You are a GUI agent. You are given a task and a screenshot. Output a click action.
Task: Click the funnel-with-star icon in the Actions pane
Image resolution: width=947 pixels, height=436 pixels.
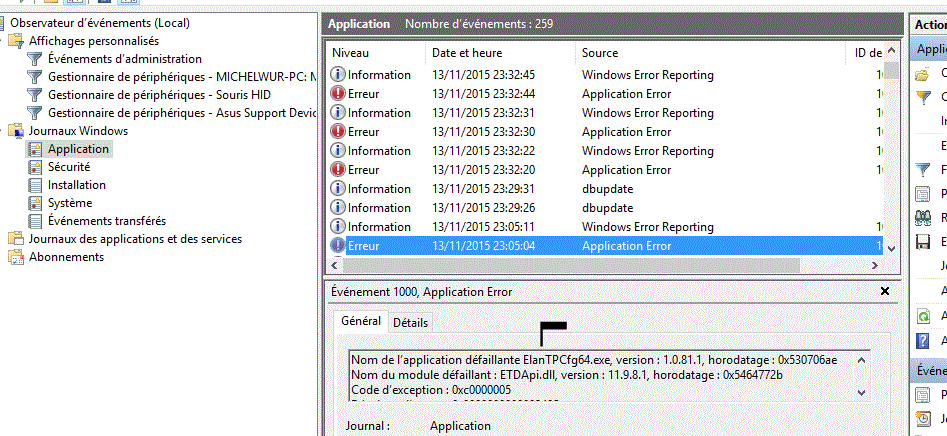pos(923,98)
